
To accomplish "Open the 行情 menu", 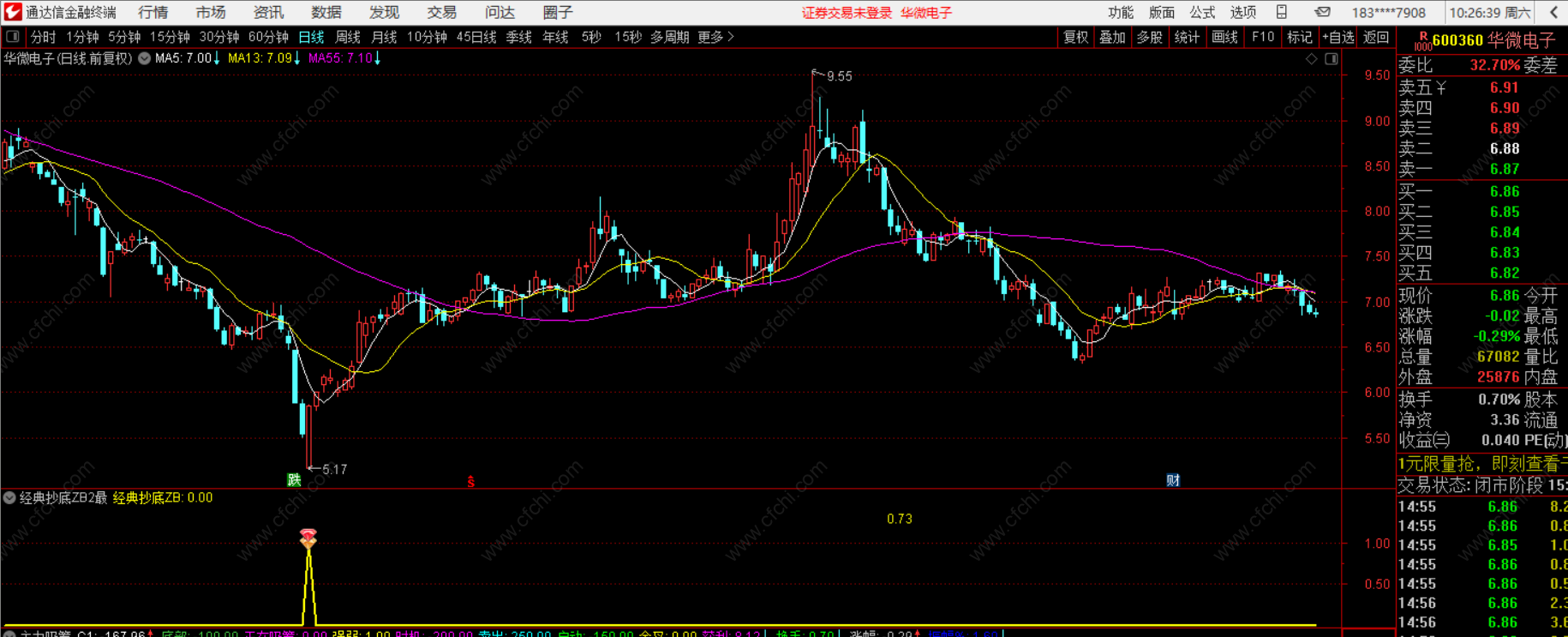I will click(x=153, y=12).
